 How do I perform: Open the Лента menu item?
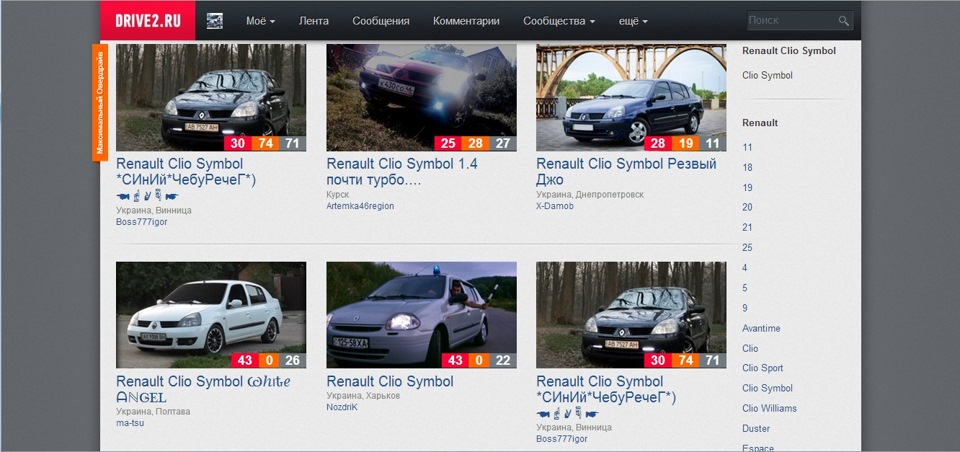(x=313, y=21)
